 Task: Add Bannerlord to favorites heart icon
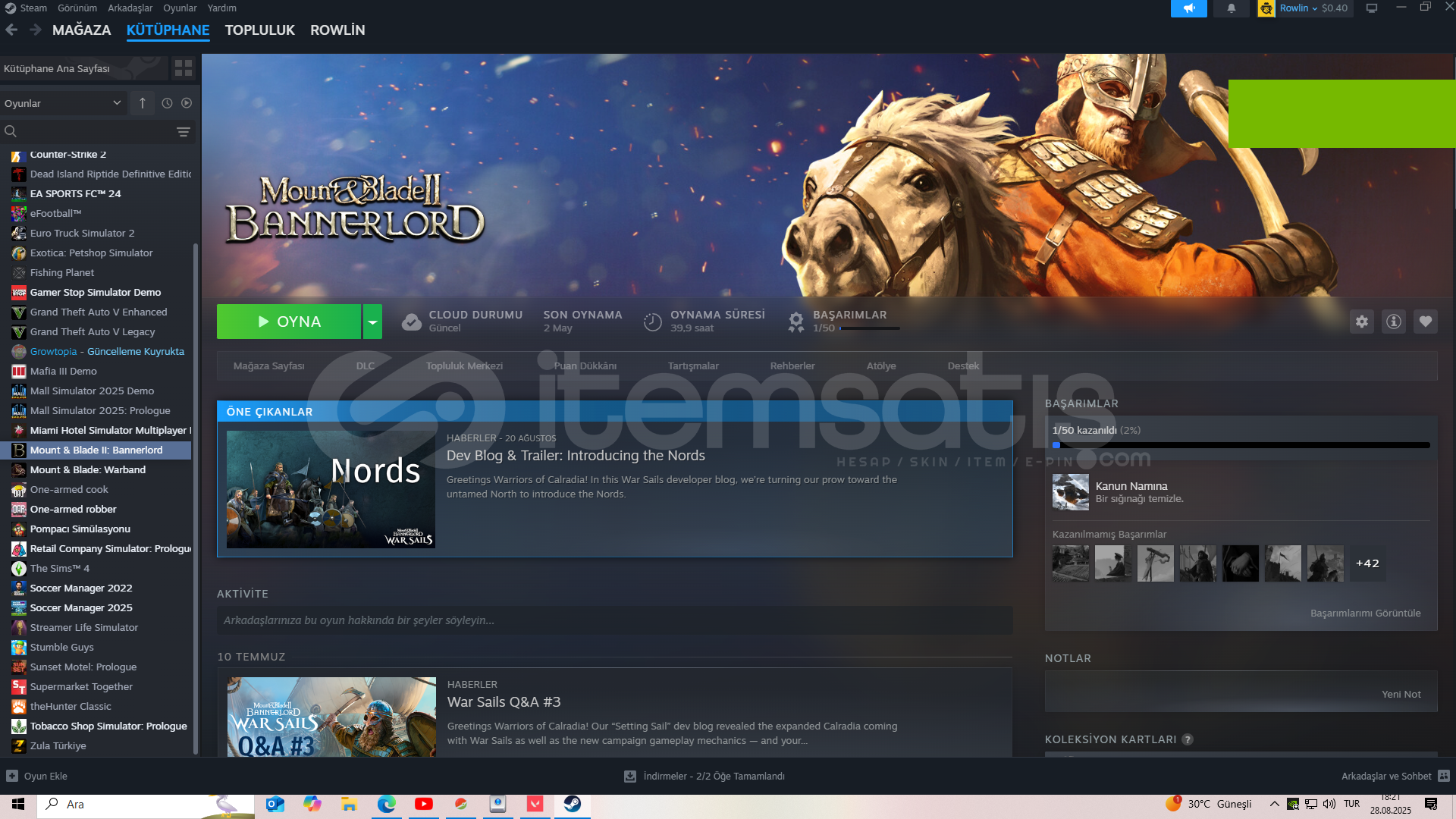click(x=1426, y=322)
